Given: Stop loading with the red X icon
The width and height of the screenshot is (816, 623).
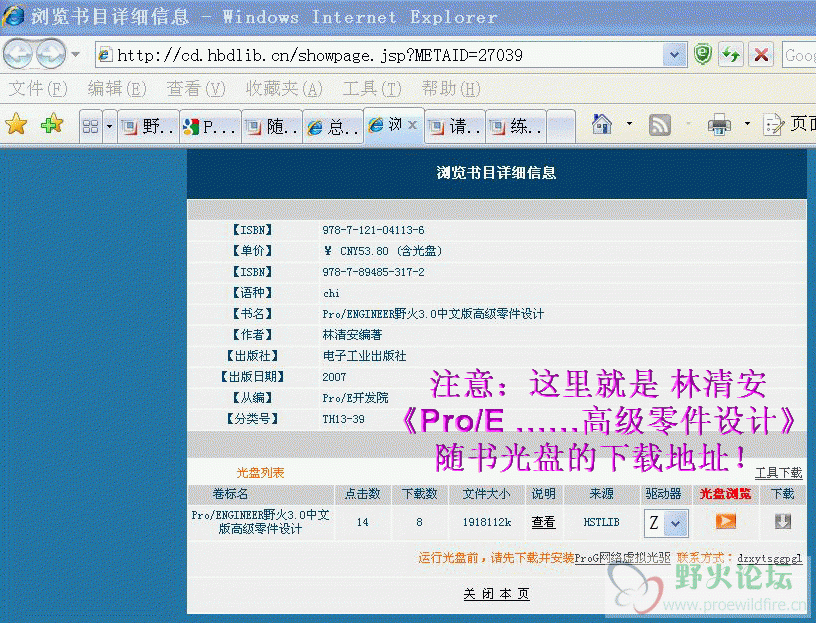Looking at the screenshot, I should pos(761,55).
